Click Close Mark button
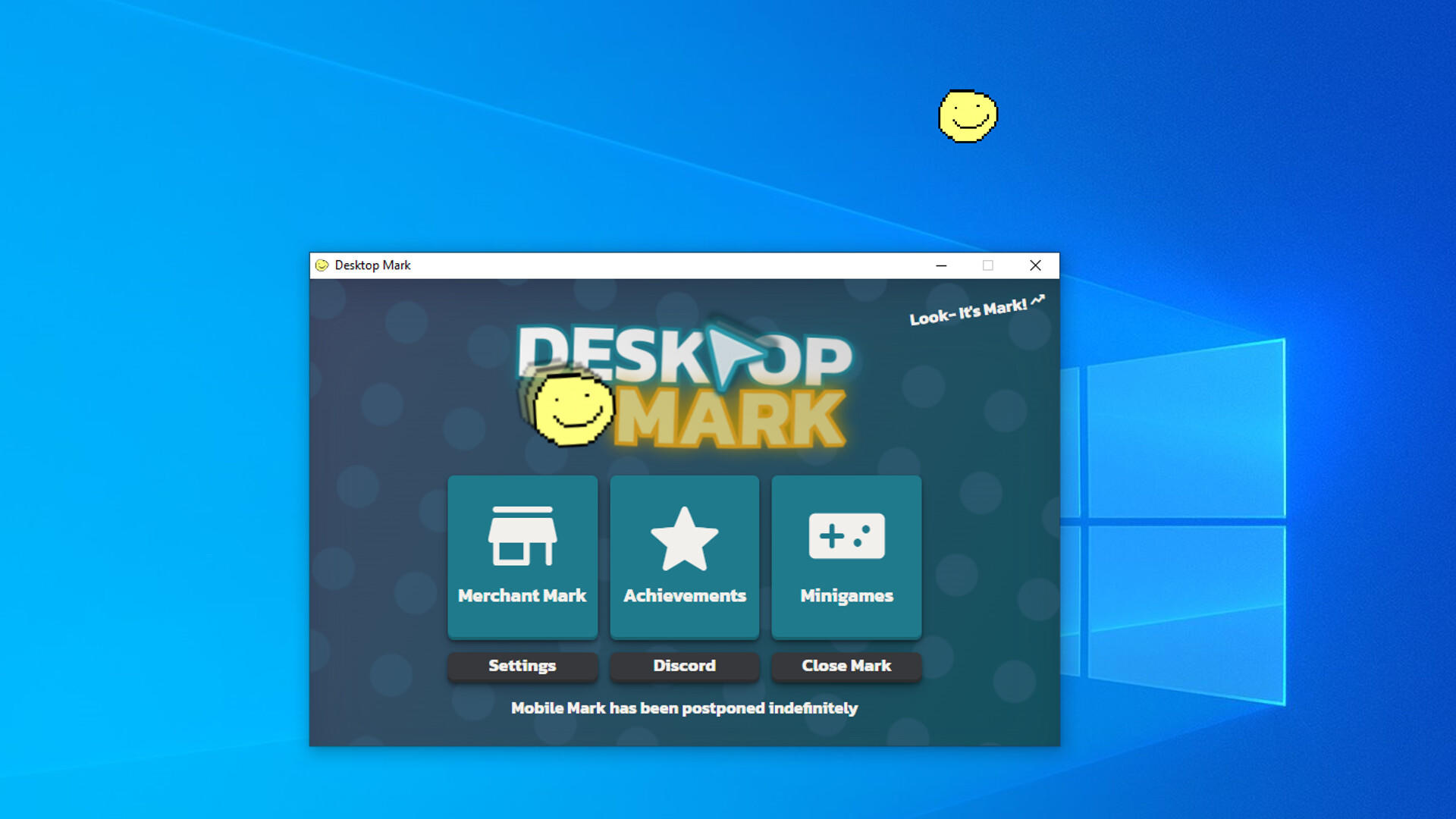The height and width of the screenshot is (819, 1456). pos(846,665)
